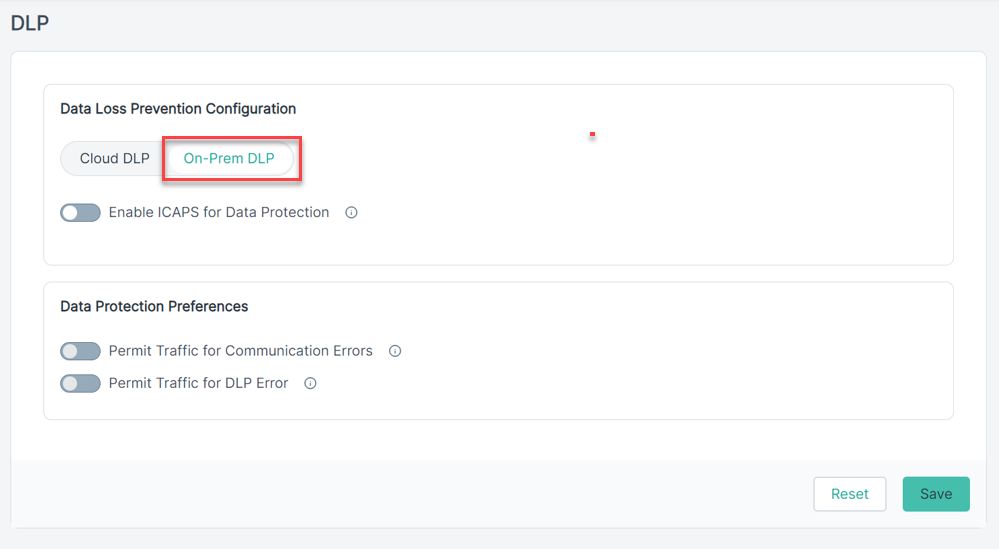Click the small red dot marker
This screenshot has width=999, height=549.
593,134
